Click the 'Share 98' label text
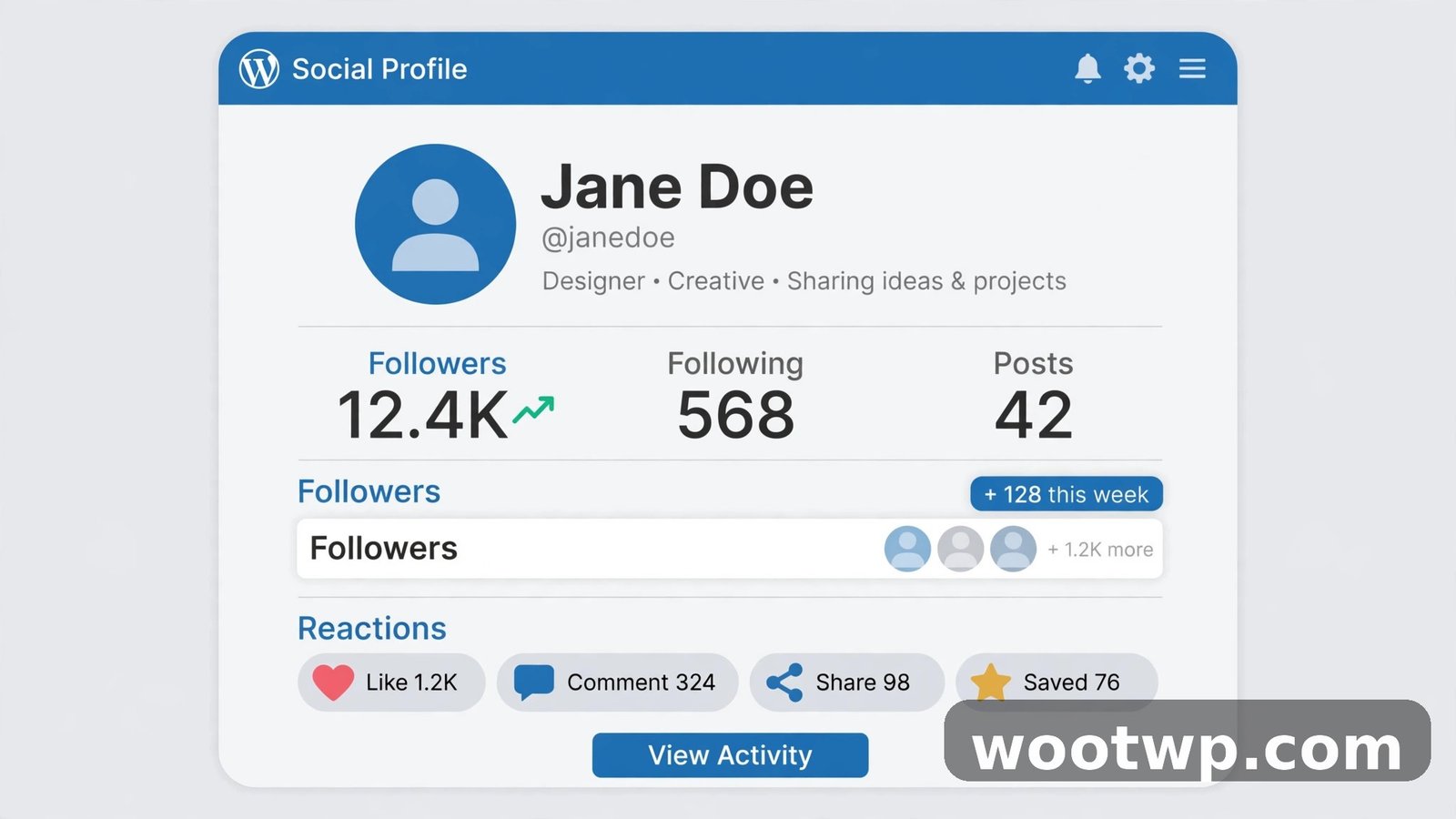Viewport: 1456px width, 819px height. coord(863,682)
